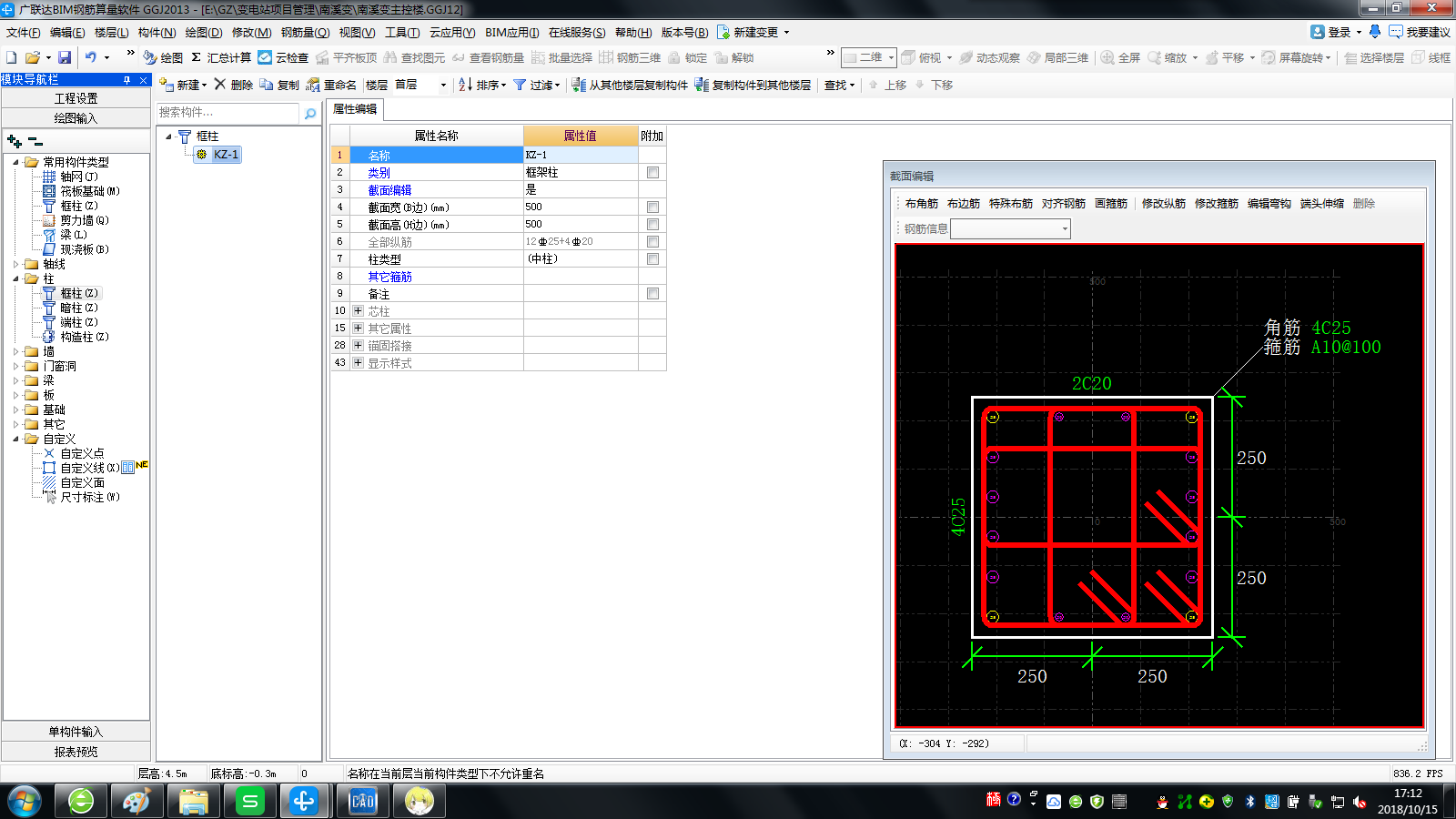Image resolution: width=1456 pixels, height=819 pixels.
Task: Delete component with 删除 icon
Action: (x=234, y=85)
